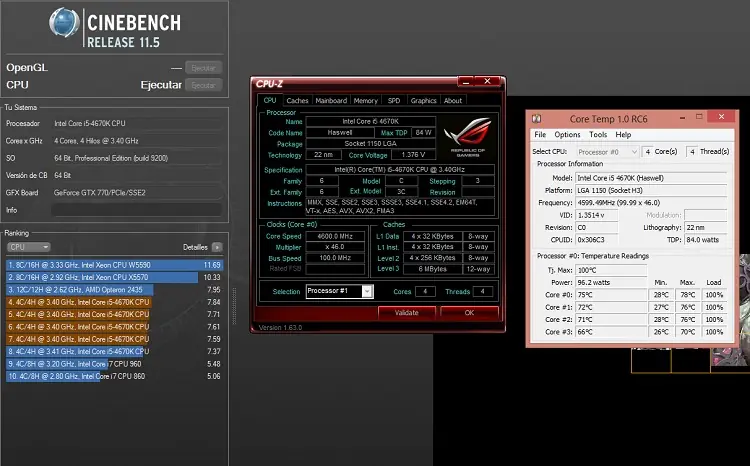Select ranking row 10 Intel Core i7 CPU 860
Viewport: 750px width, 466px height.
click(114, 376)
